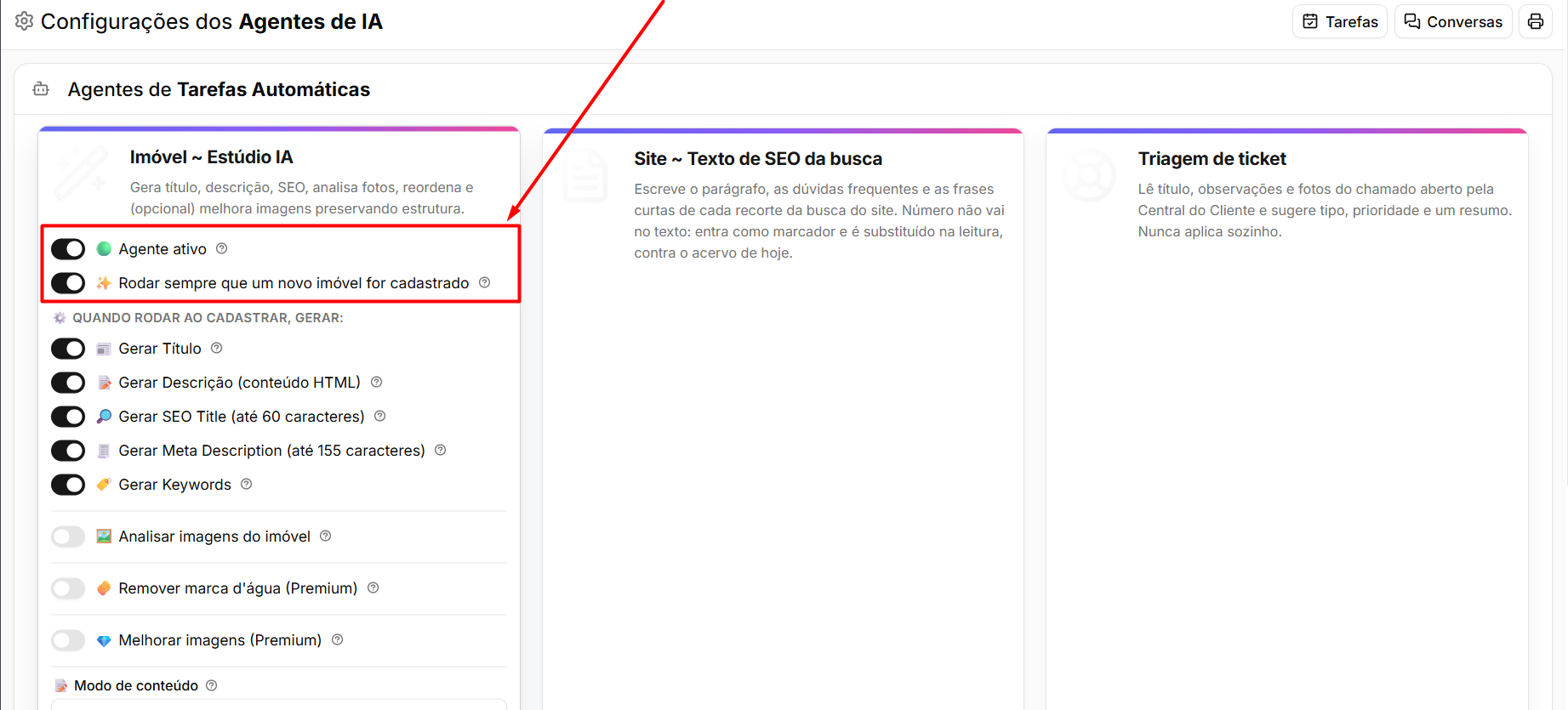Screen dimensions: 1568x710
Task: Disable the Agente ativo toggle
Action: (68, 248)
